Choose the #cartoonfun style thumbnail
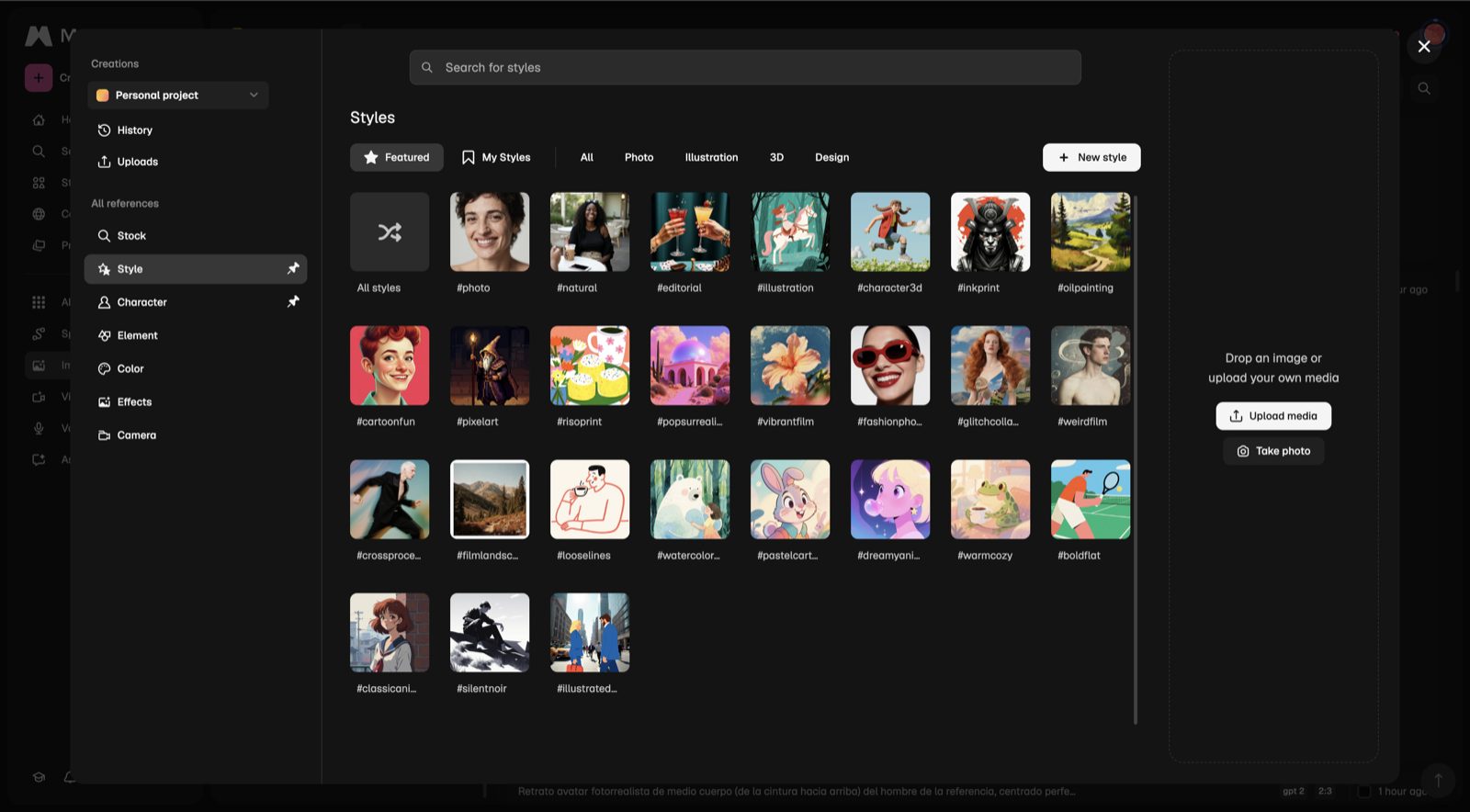The height and width of the screenshot is (812, 1470). pyautogui.click(x=390, y=366)
